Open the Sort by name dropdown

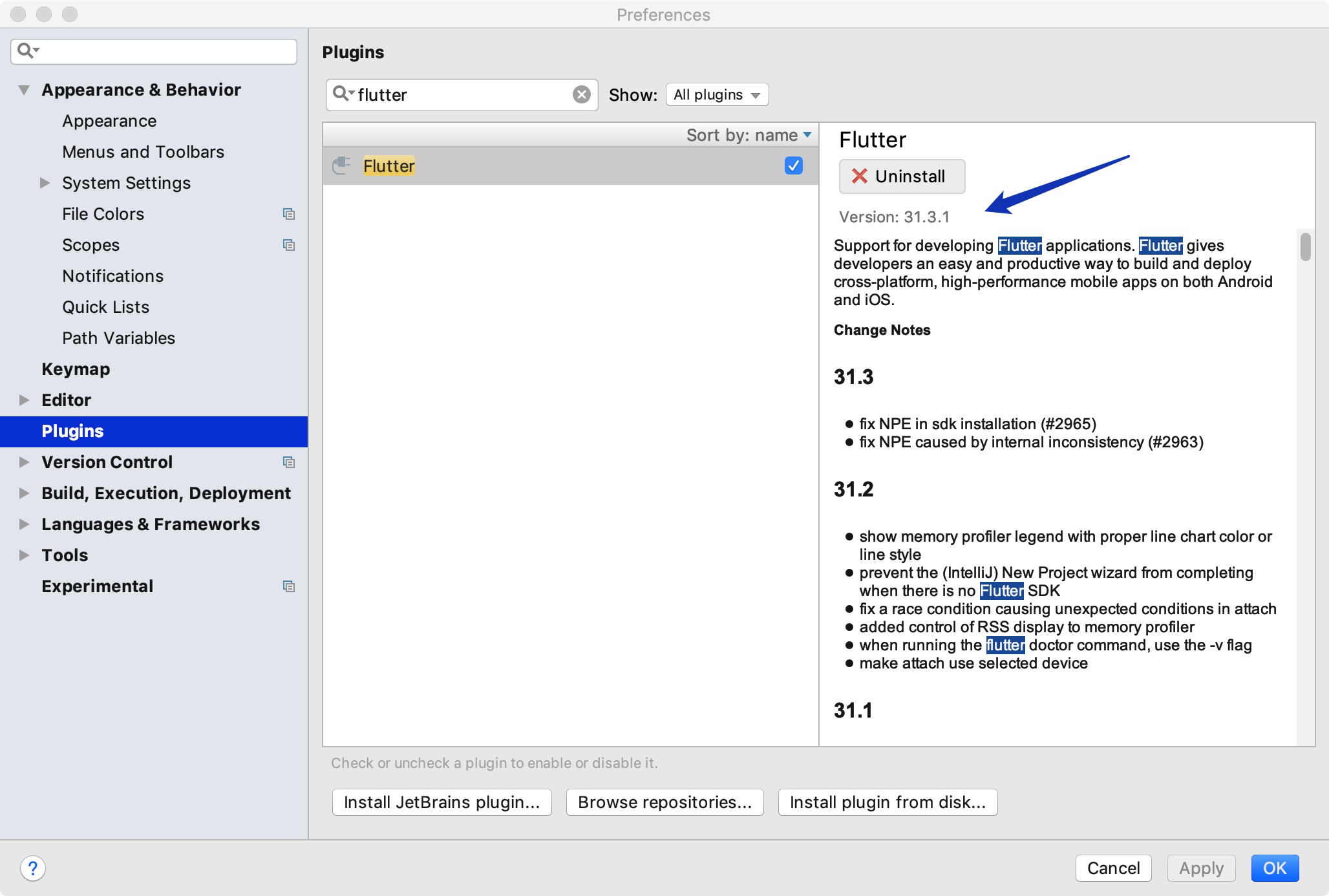pos(749,135)
